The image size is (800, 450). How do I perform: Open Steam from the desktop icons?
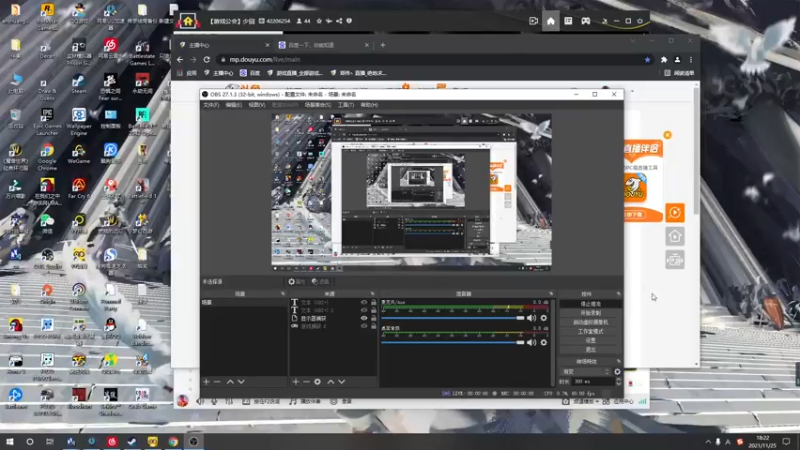[79, 84]
